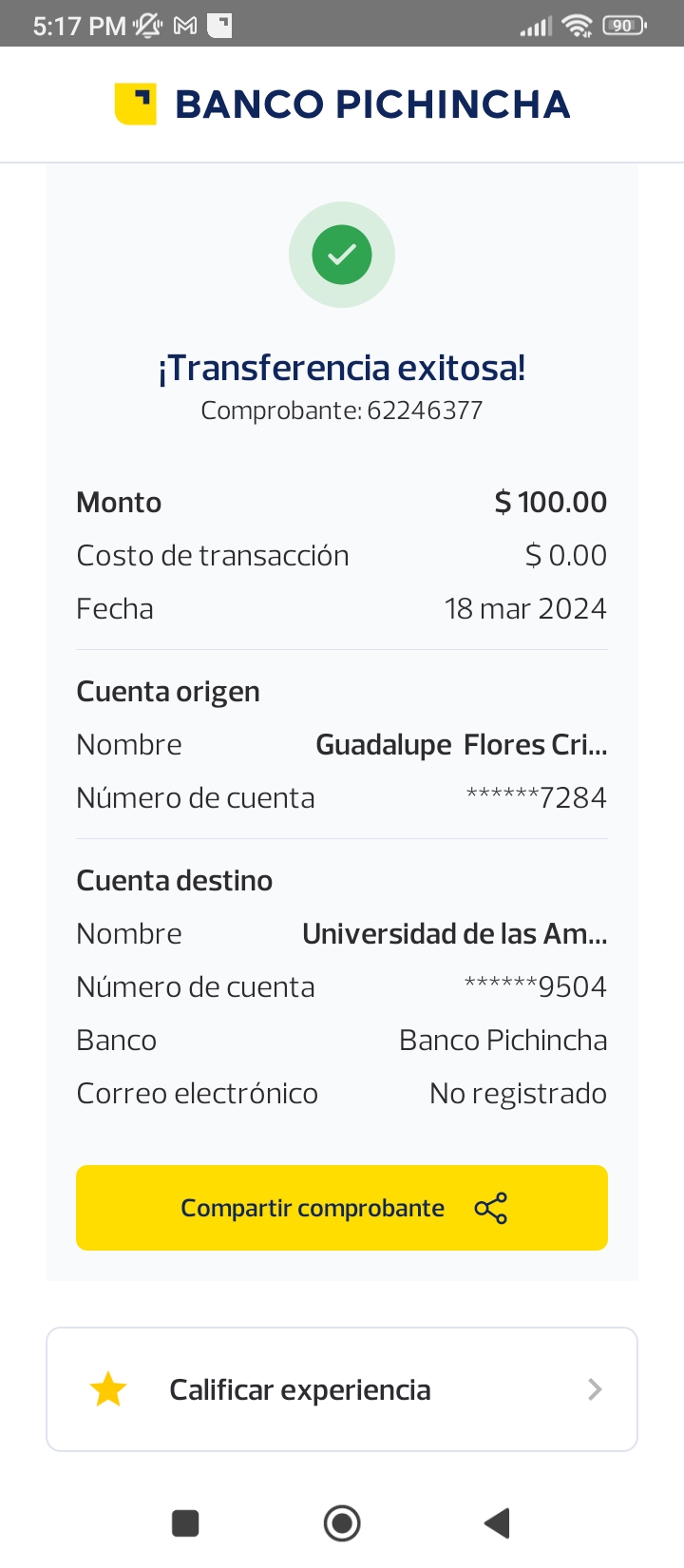Image resolution: width=684 pixels, height=1568 pixels.
Task: Tap the yellow star icon
Action: 108,1389
